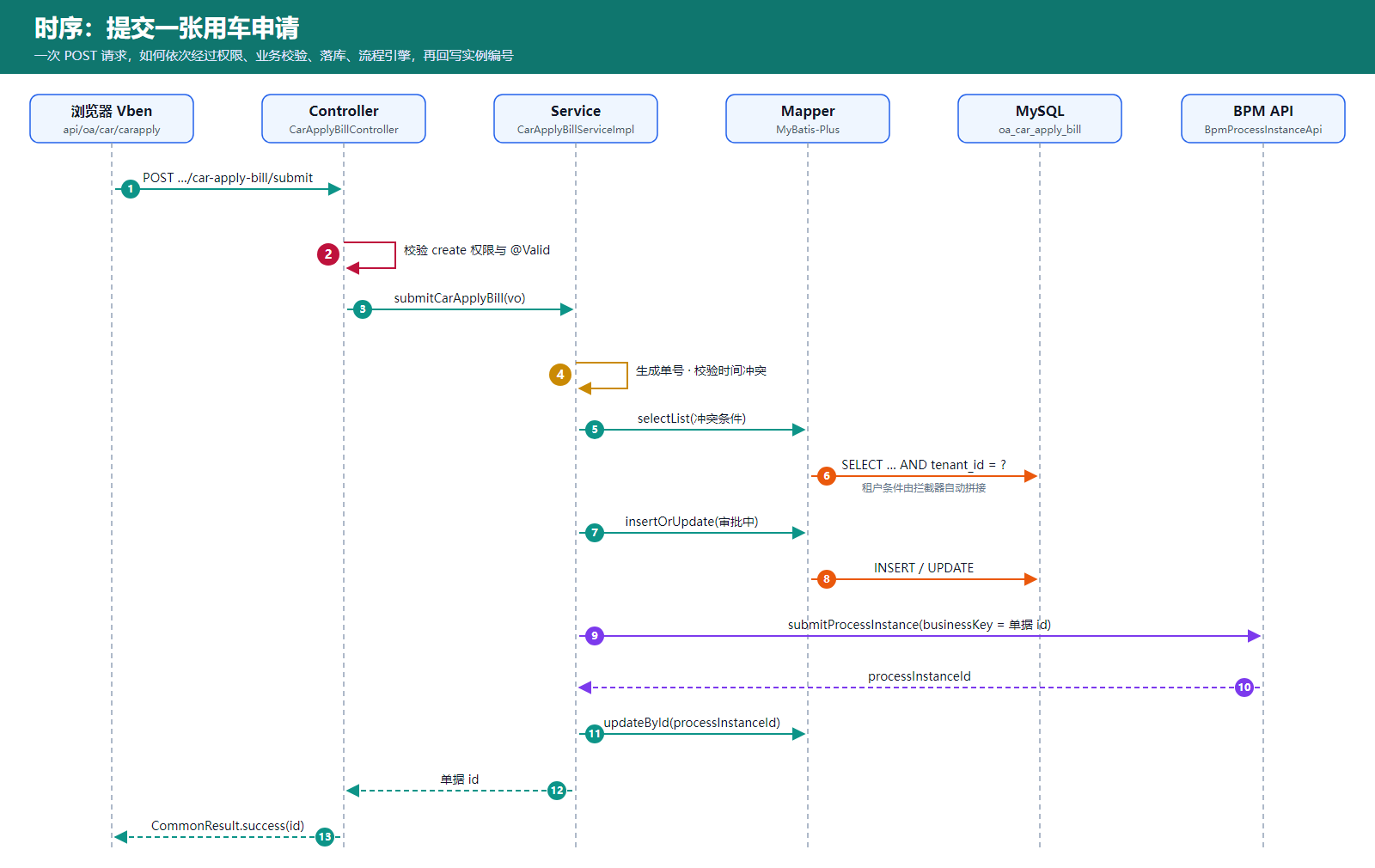The height and width of the screenshot is (868, 1375).
Task: Click the POST .../car-apply-bill/submit message label
Action: [228, 178]
